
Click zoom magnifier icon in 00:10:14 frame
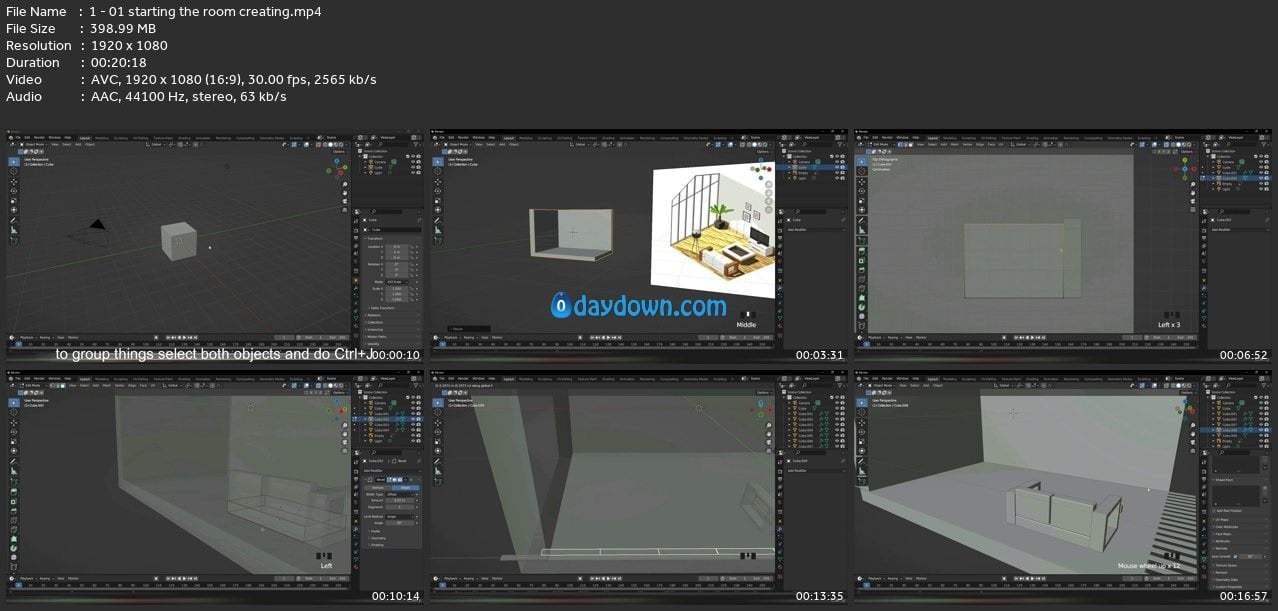point(344,424)
